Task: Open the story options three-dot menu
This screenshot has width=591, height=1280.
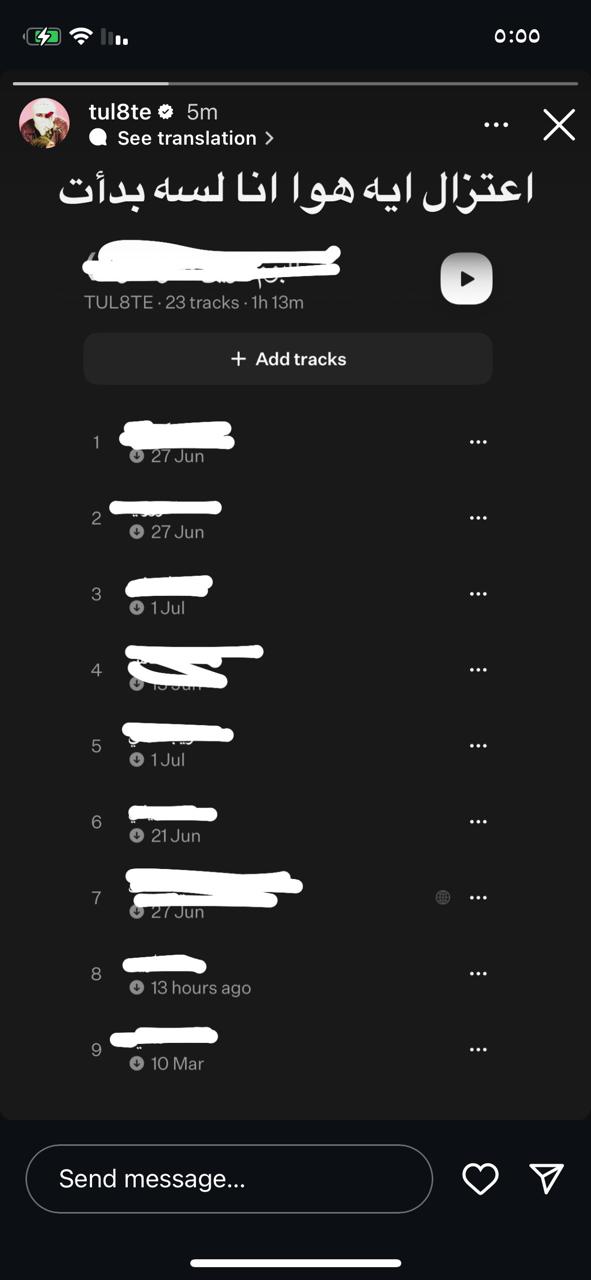Action: pos(496,125)
